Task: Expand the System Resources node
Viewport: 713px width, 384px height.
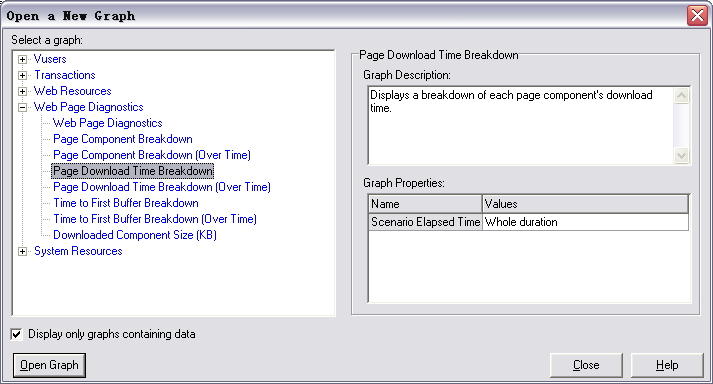Action: (22, 251)
